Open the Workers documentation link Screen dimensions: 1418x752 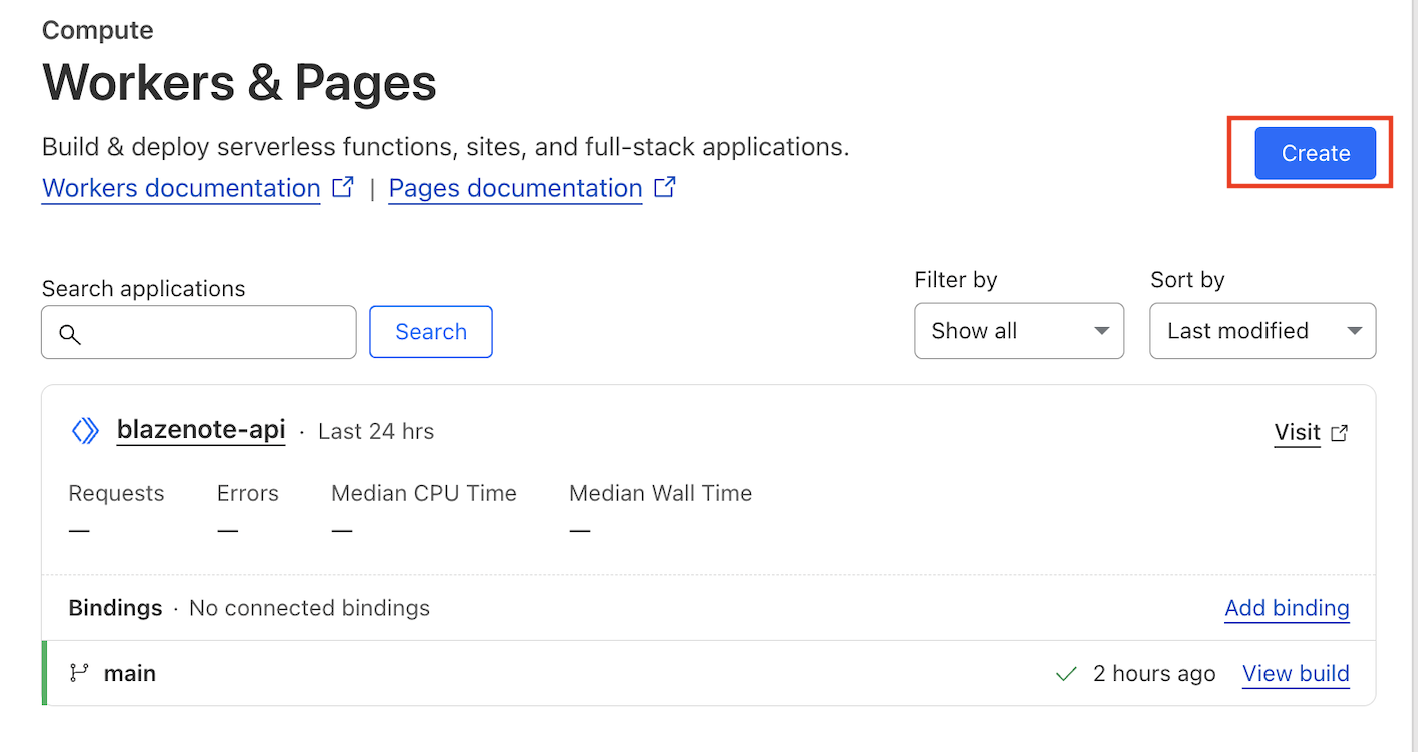[x=181, y=188]
